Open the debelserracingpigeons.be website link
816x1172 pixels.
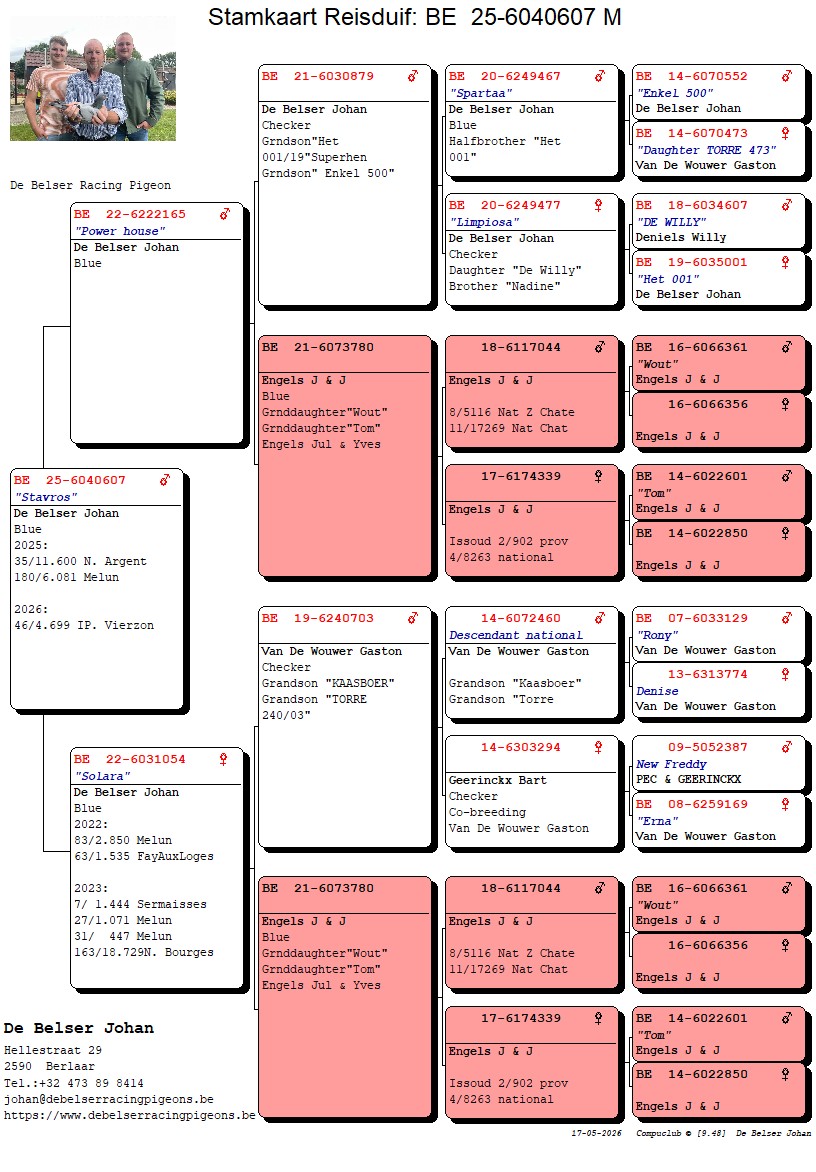point(129,1116)
